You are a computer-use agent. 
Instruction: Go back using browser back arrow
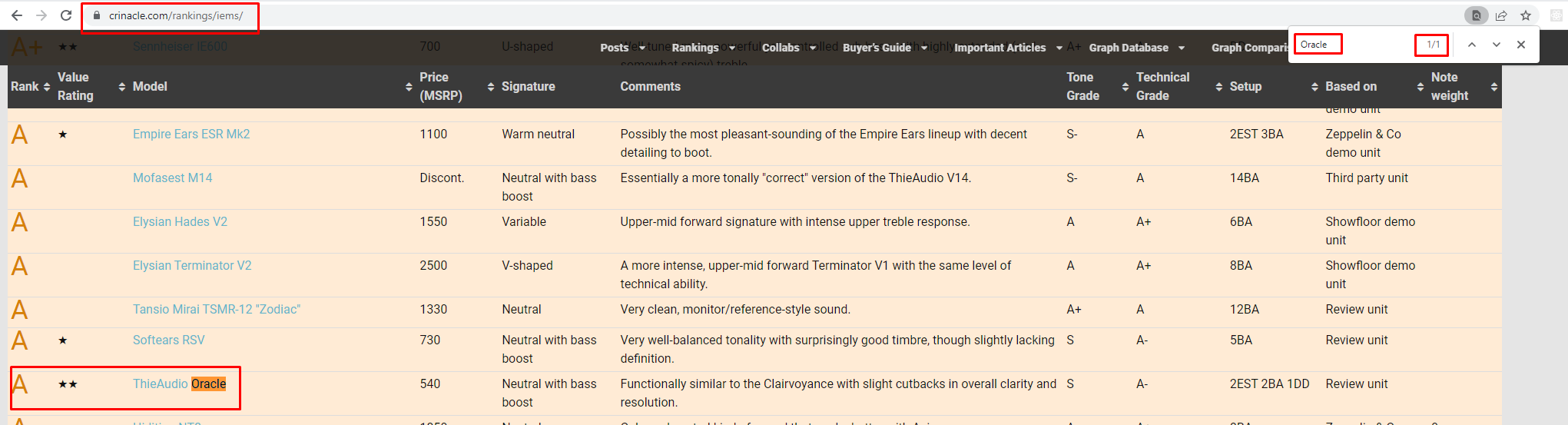[17, 15]
